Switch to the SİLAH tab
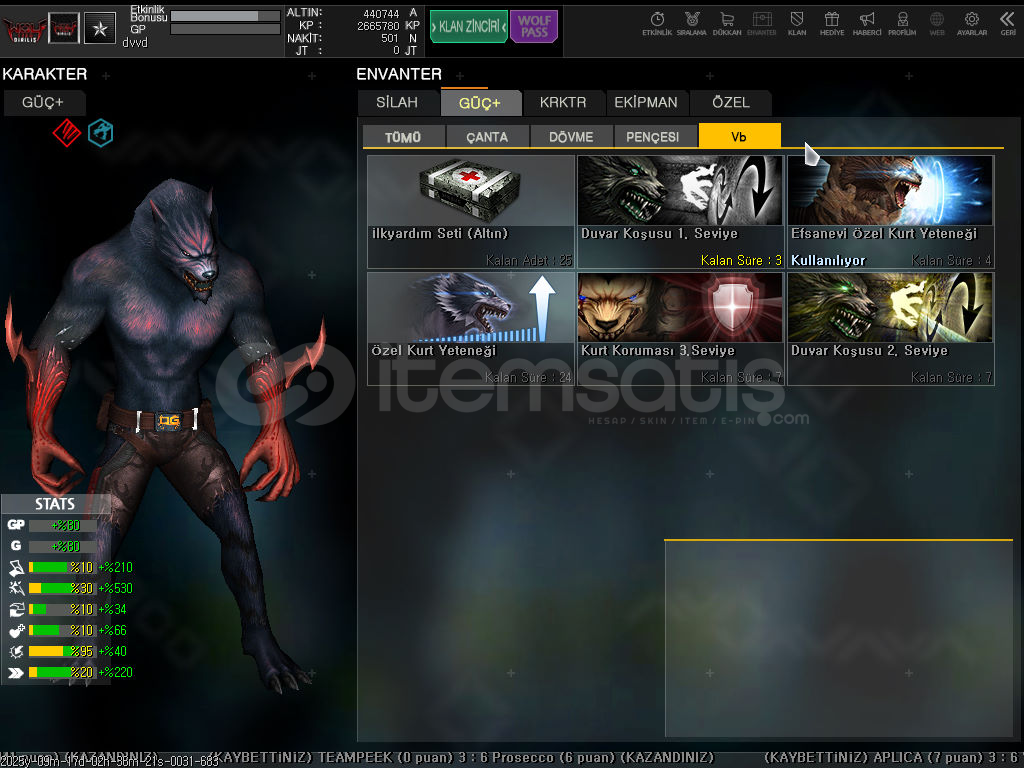Viewport: 1024px width, 768px height. 397,103
